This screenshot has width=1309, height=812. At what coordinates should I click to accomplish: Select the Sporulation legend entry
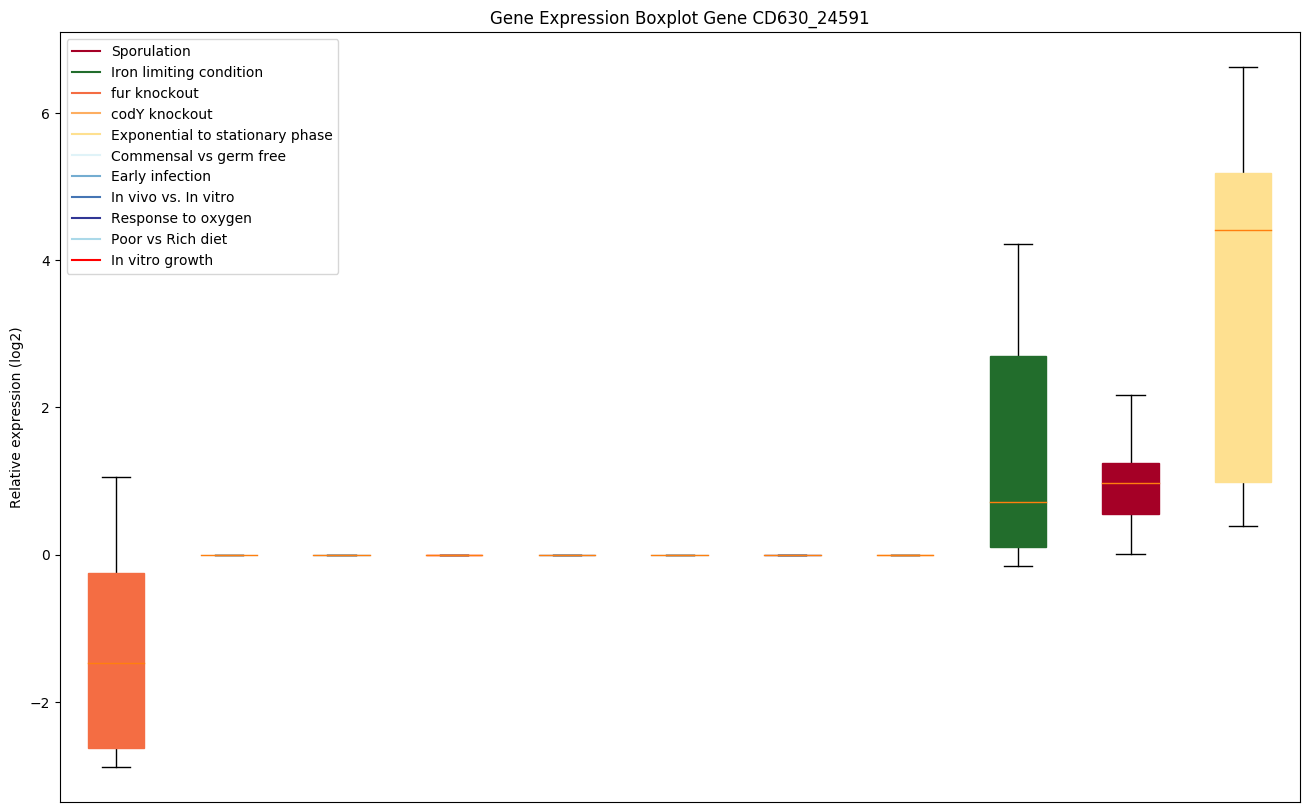click(150, 51)
